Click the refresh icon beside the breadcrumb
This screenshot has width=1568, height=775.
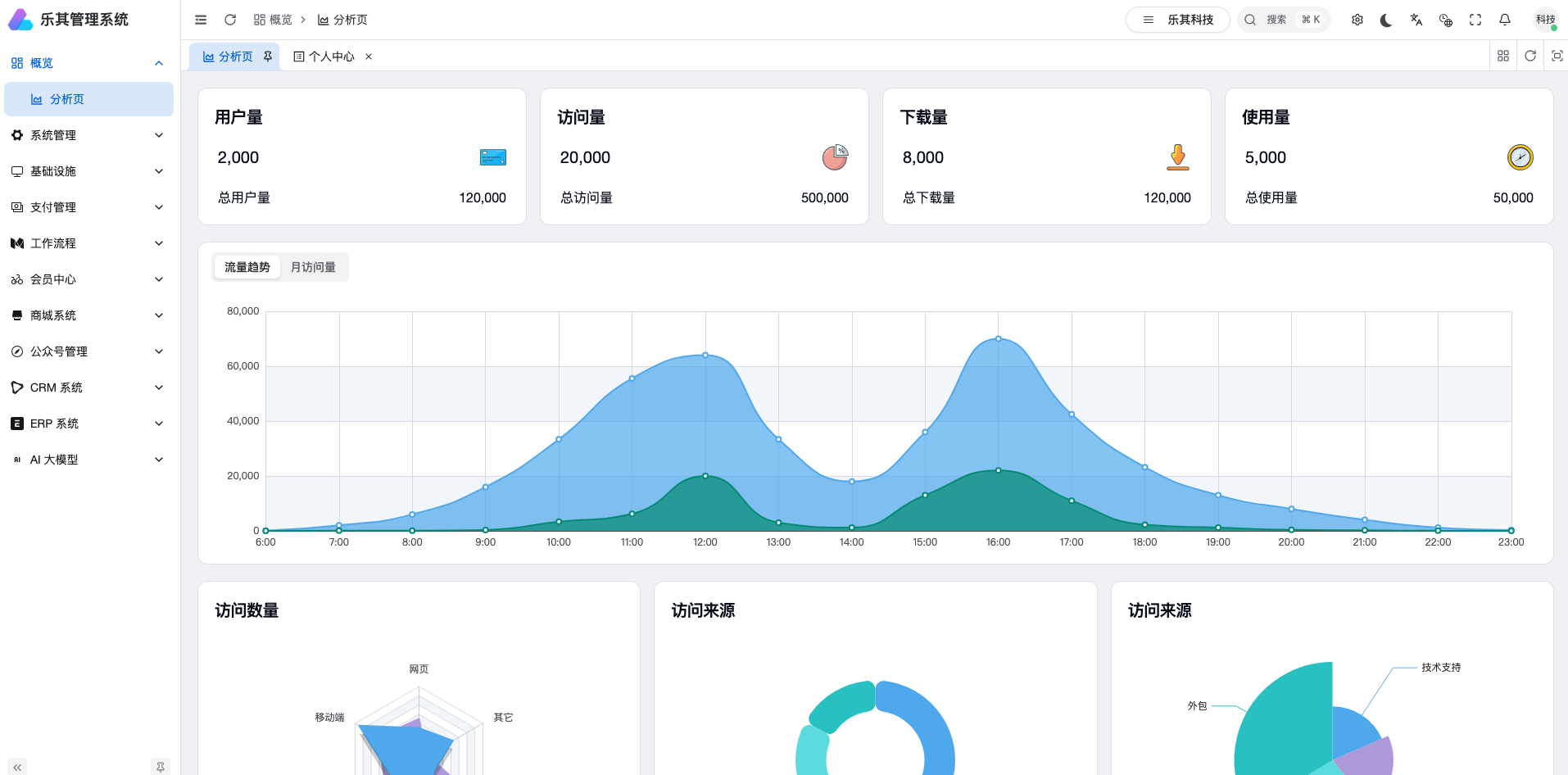pos(230,20)
